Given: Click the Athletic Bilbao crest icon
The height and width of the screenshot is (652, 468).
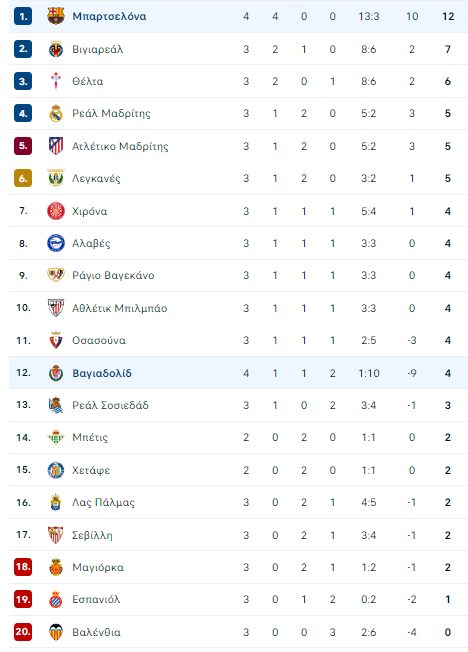Looking at the screenshot, I should (x=56, y=308).
